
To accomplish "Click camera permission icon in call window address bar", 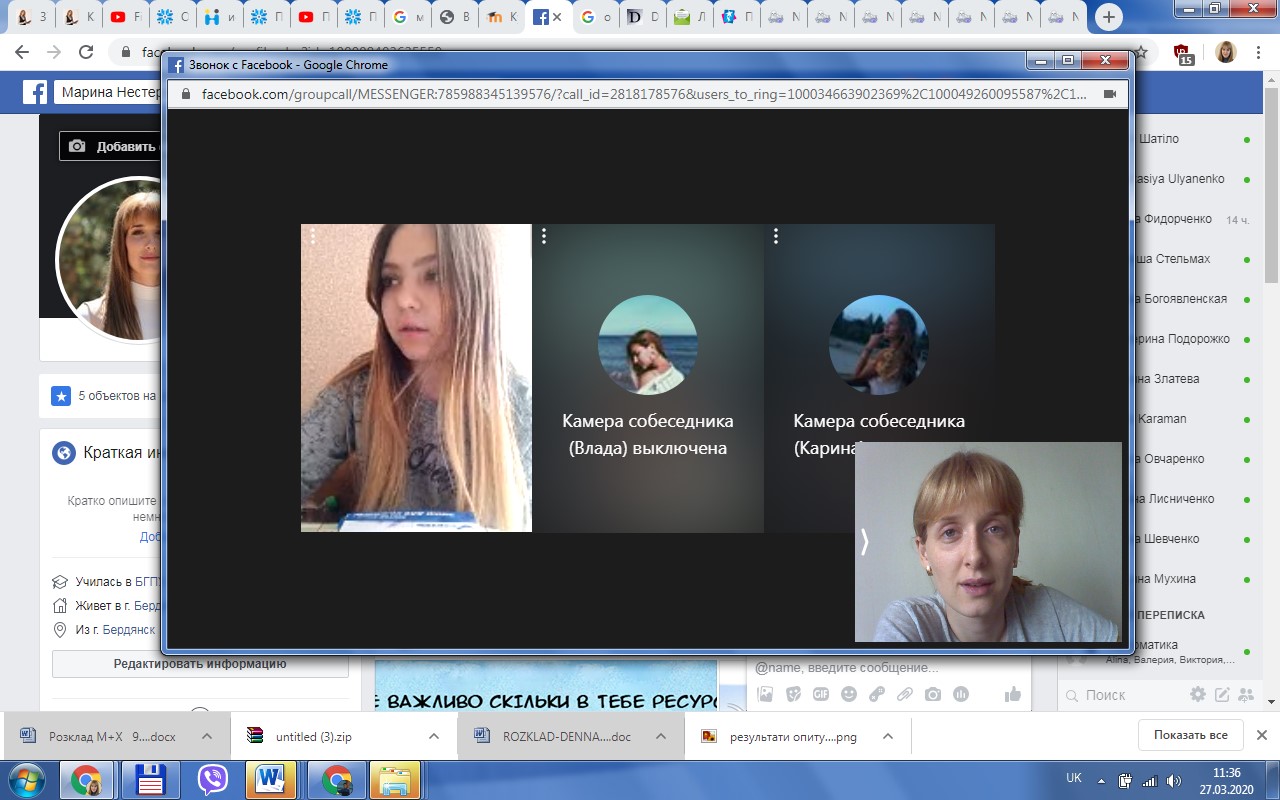I will coord(1109,94).
